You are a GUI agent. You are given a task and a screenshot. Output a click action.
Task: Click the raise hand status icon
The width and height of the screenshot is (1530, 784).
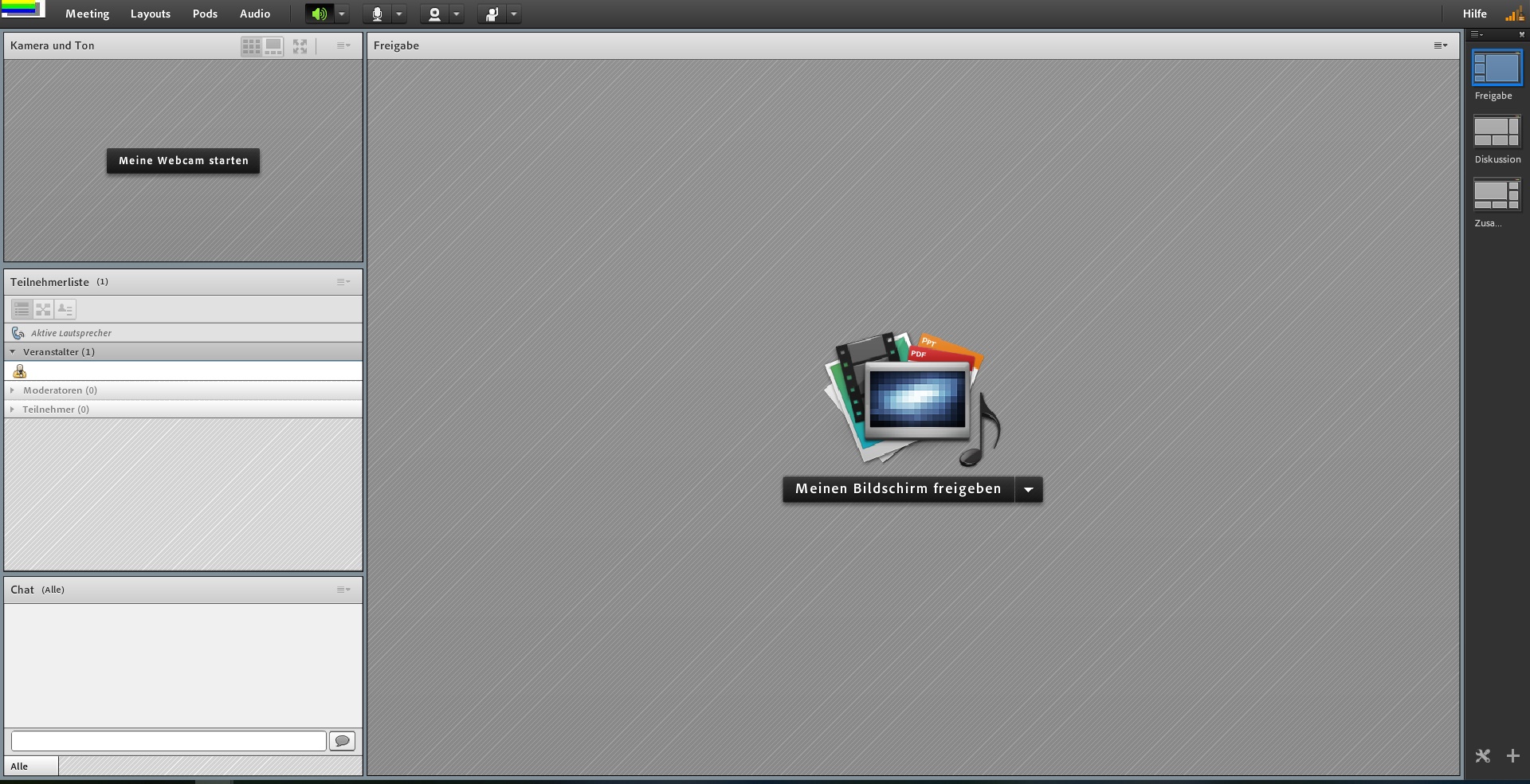(492, 14)
